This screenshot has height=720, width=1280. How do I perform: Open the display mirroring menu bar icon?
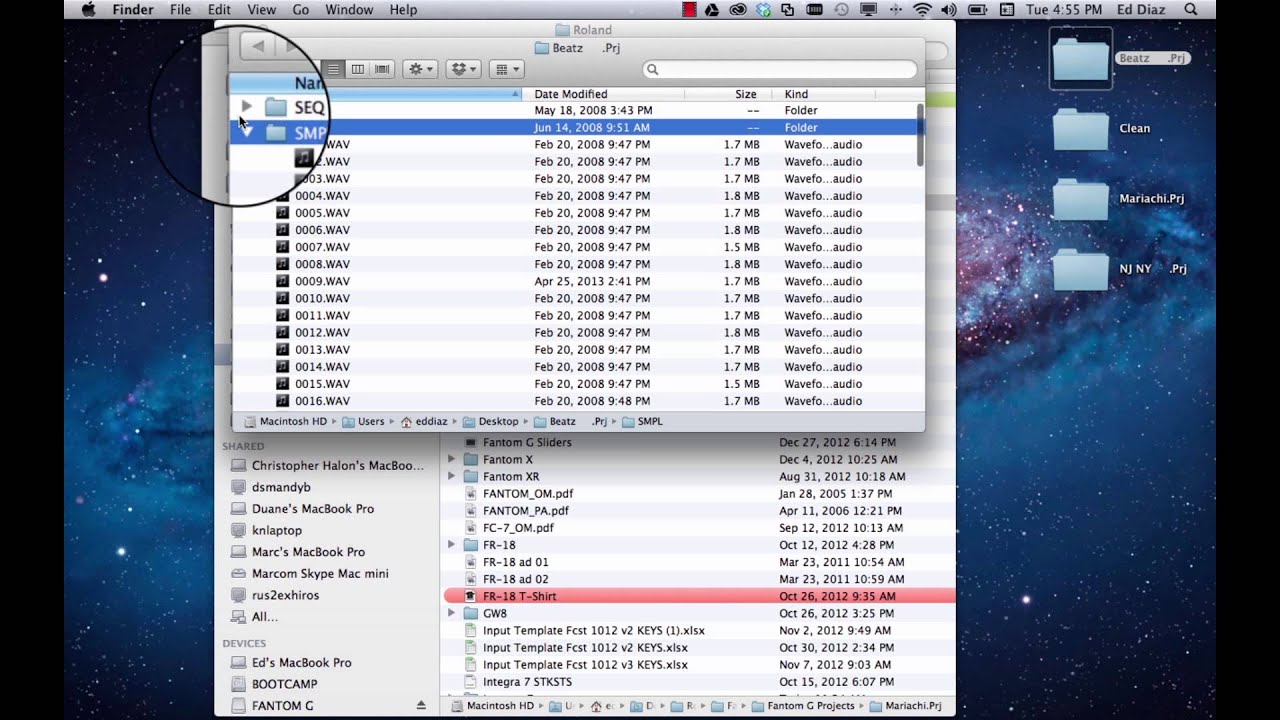pyautogui.click(x=868, y=10)
